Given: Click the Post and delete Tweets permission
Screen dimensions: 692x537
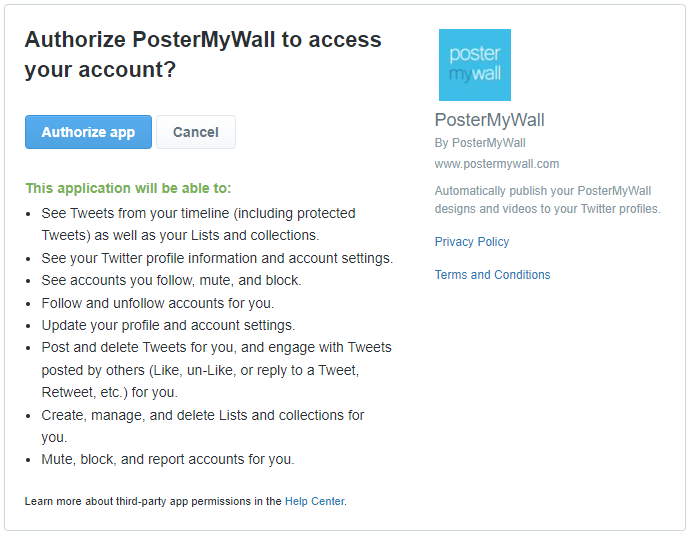Looking at the screenshot, I should pos(217,370).
